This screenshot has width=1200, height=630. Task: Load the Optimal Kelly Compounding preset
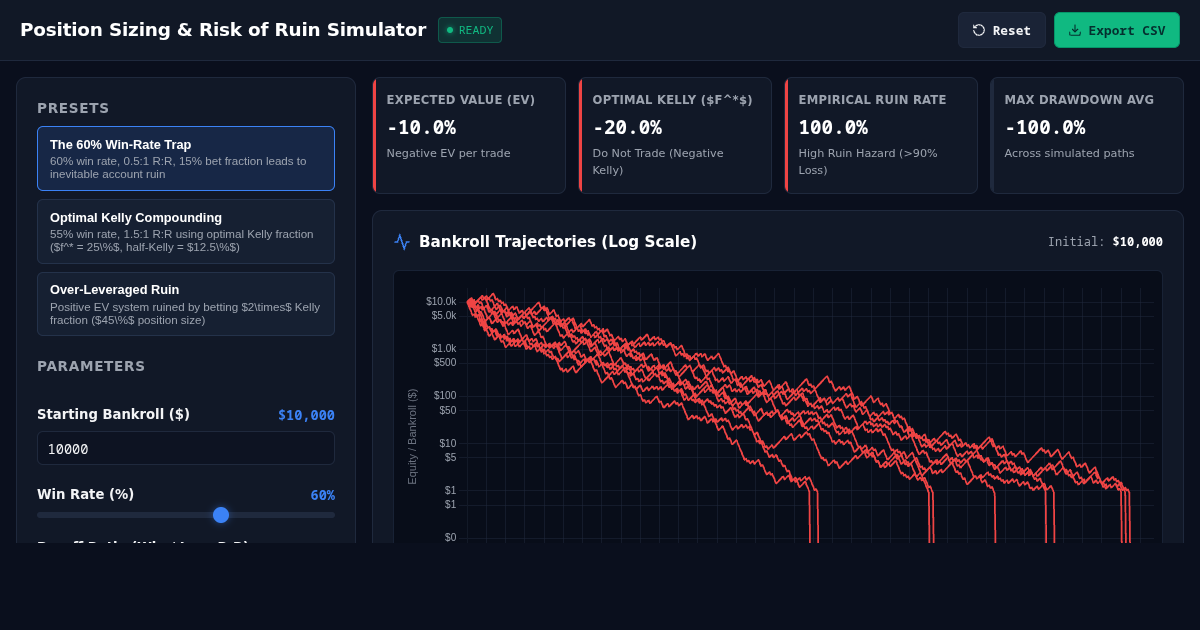click(186, 231)
